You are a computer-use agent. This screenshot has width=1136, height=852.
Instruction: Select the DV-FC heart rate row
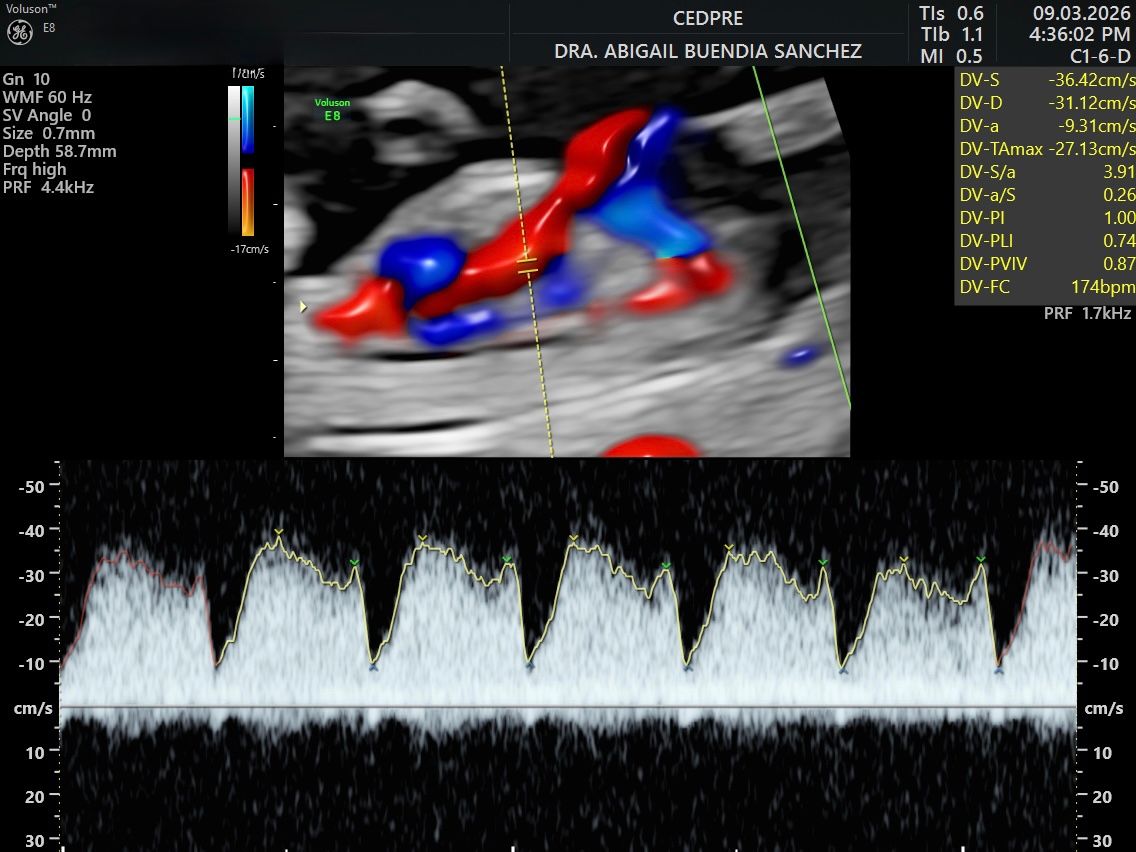click(x=1046, y=287)
